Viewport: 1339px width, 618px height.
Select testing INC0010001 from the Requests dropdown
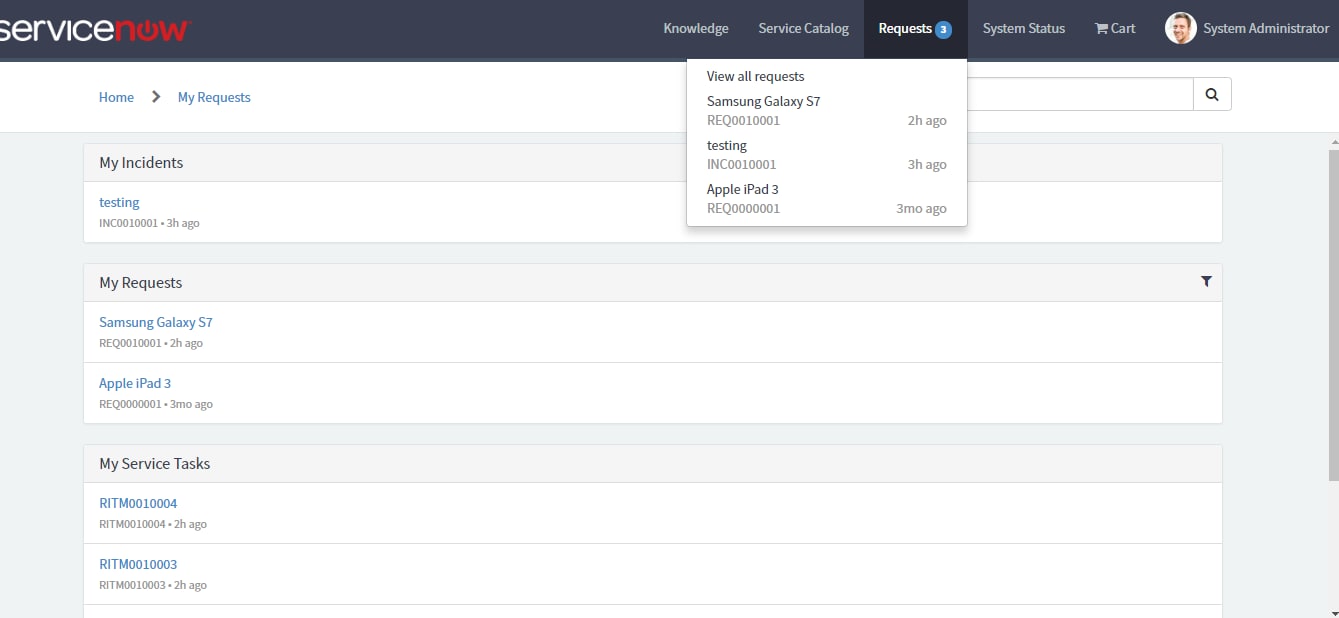726,145
